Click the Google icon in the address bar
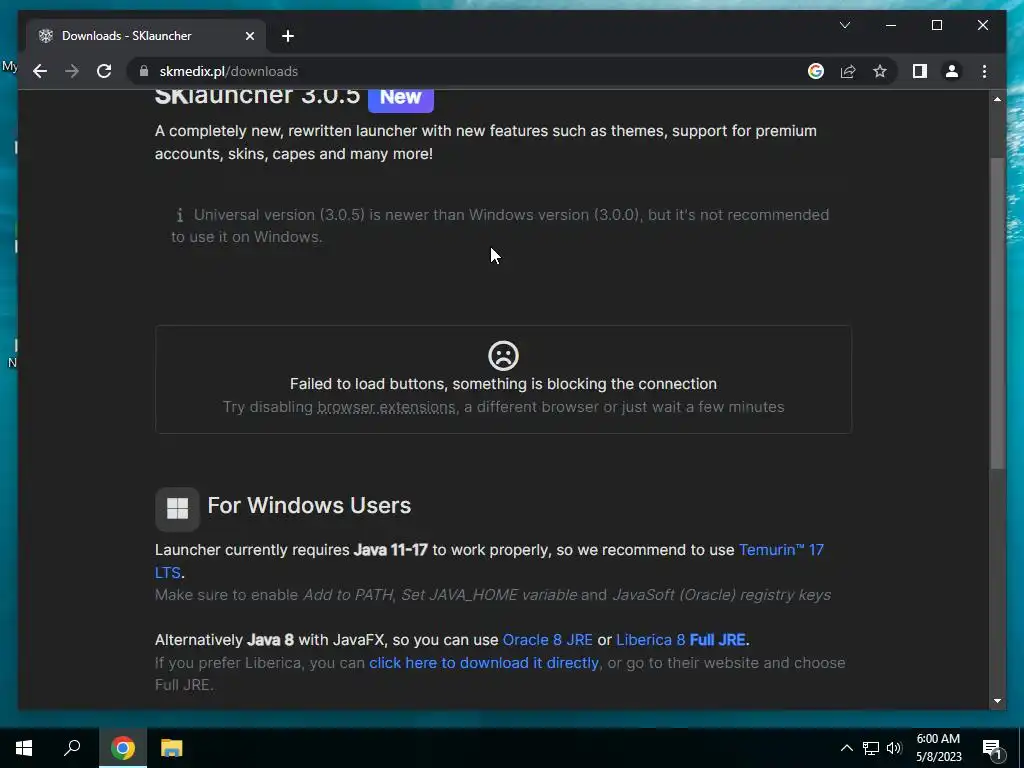 pyautogui.click(x=816, y=71)
